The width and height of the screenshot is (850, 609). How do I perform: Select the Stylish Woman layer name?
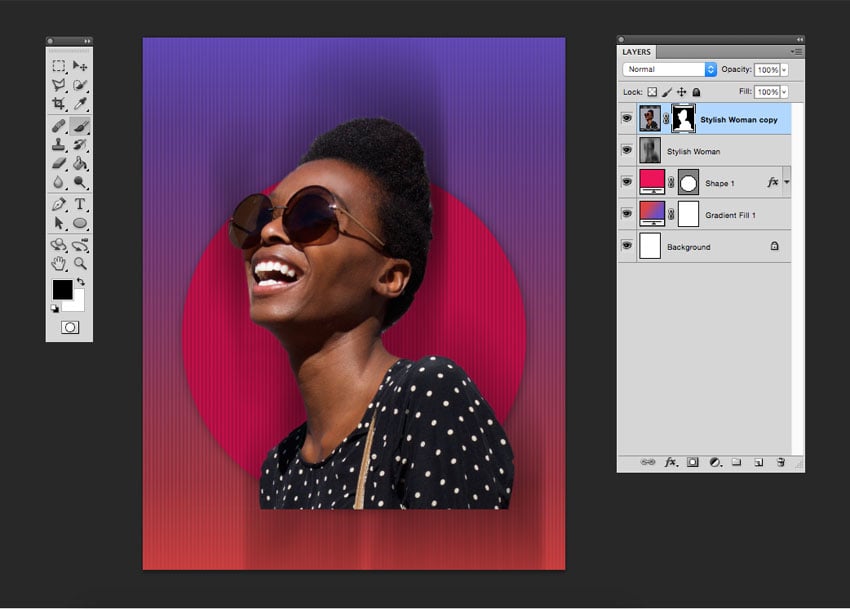[693, 152]
